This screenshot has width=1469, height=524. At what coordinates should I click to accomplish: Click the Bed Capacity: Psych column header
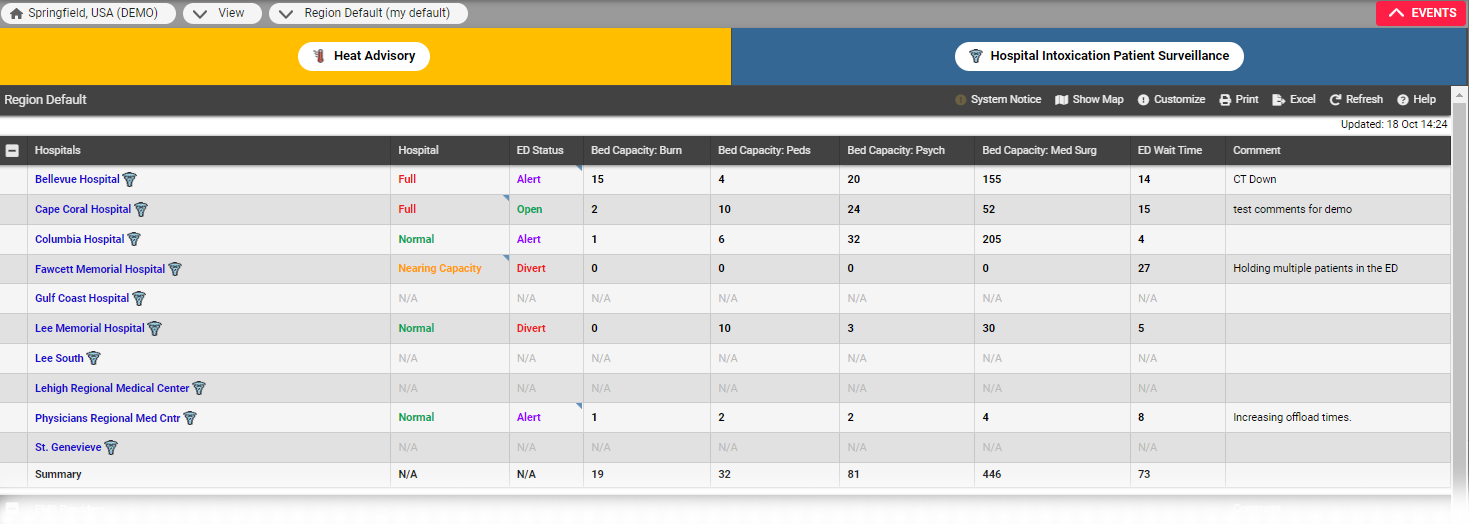[x=896, y=151]
